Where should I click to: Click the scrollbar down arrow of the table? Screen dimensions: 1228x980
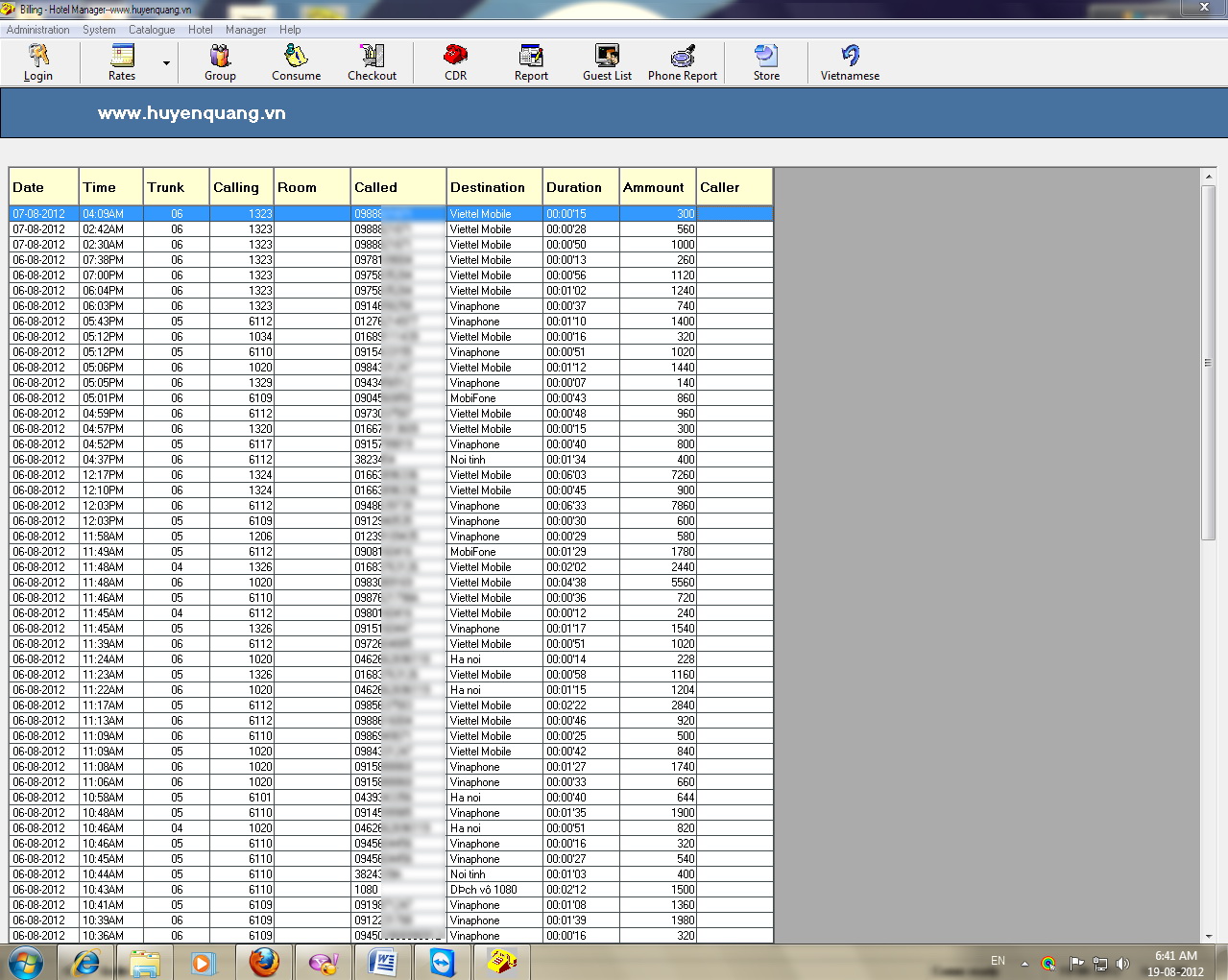tap(1208, 936)
